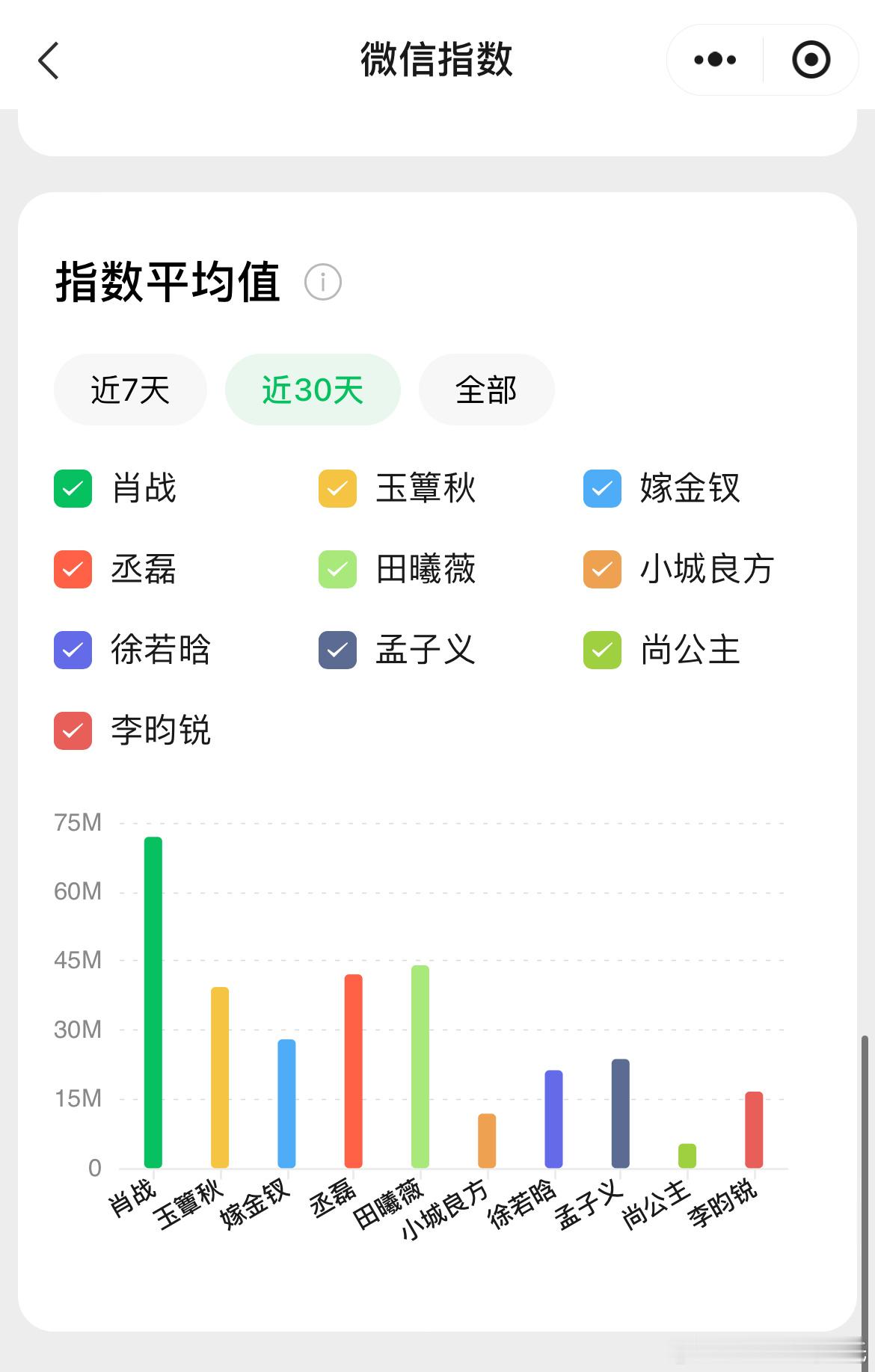
Task: Uncheck the 李昀锐 checkbox
Action: click(73, 730)
